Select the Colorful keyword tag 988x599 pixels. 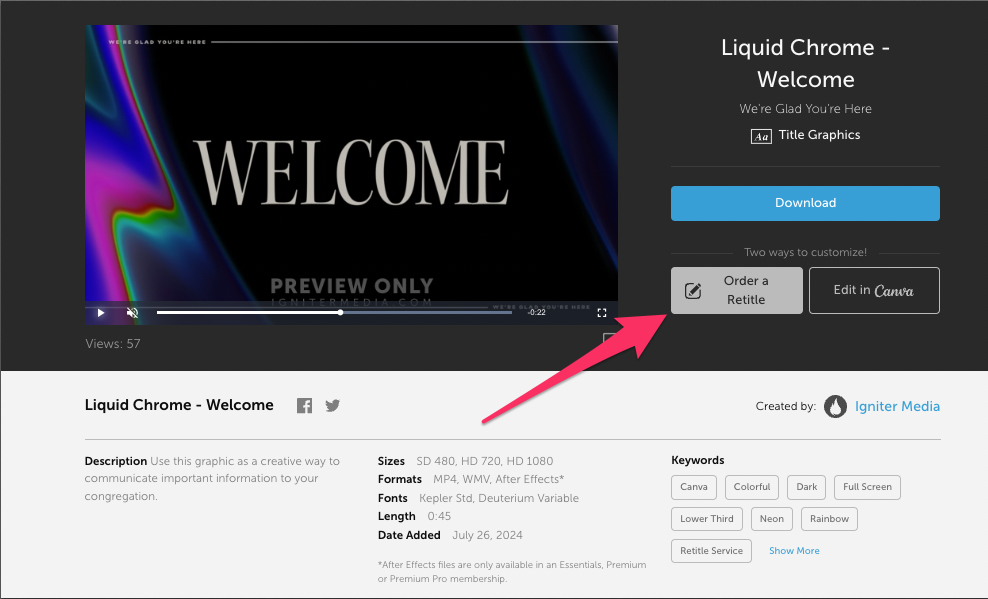pyautogui.click(x=752, y=487)
